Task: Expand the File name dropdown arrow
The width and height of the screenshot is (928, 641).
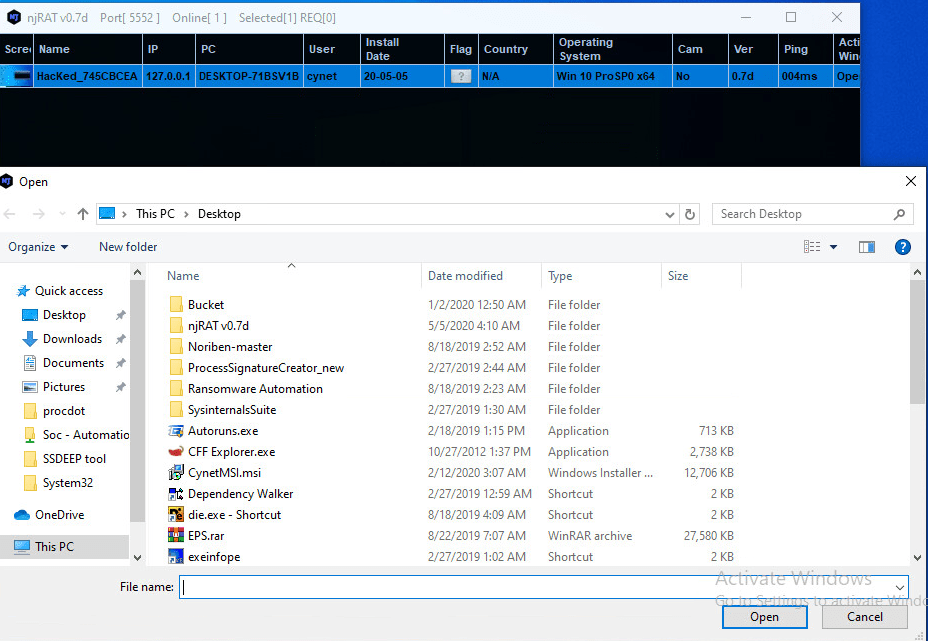Action: (900, 588)
